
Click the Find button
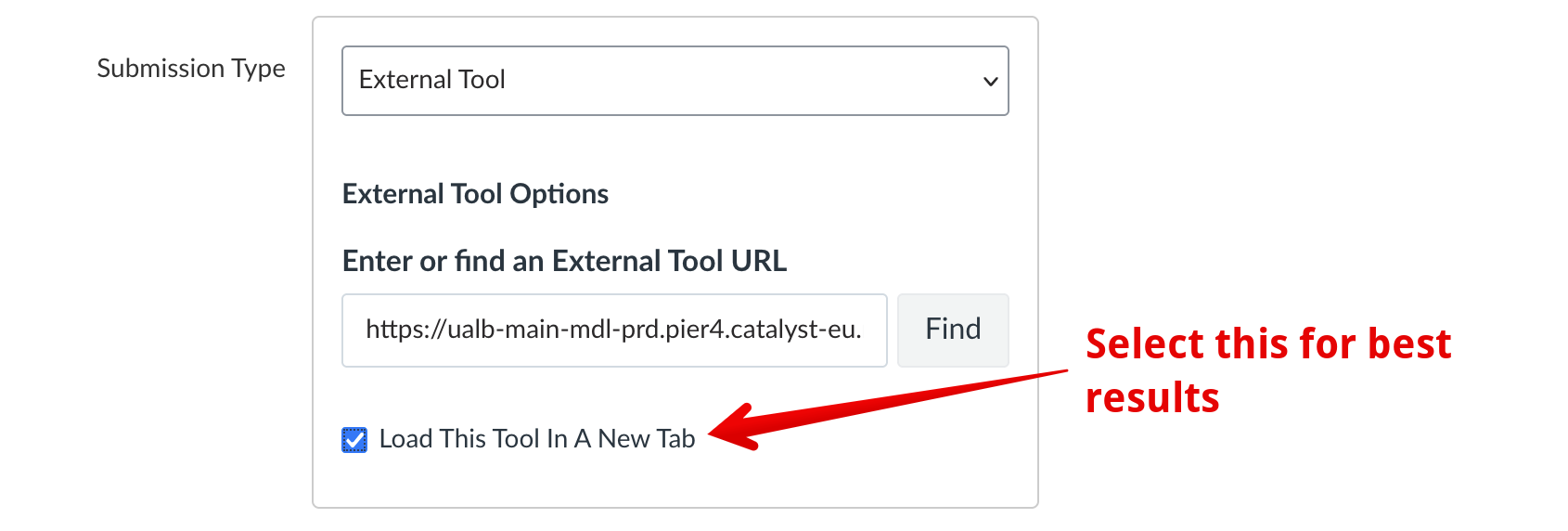click(953, 330)
